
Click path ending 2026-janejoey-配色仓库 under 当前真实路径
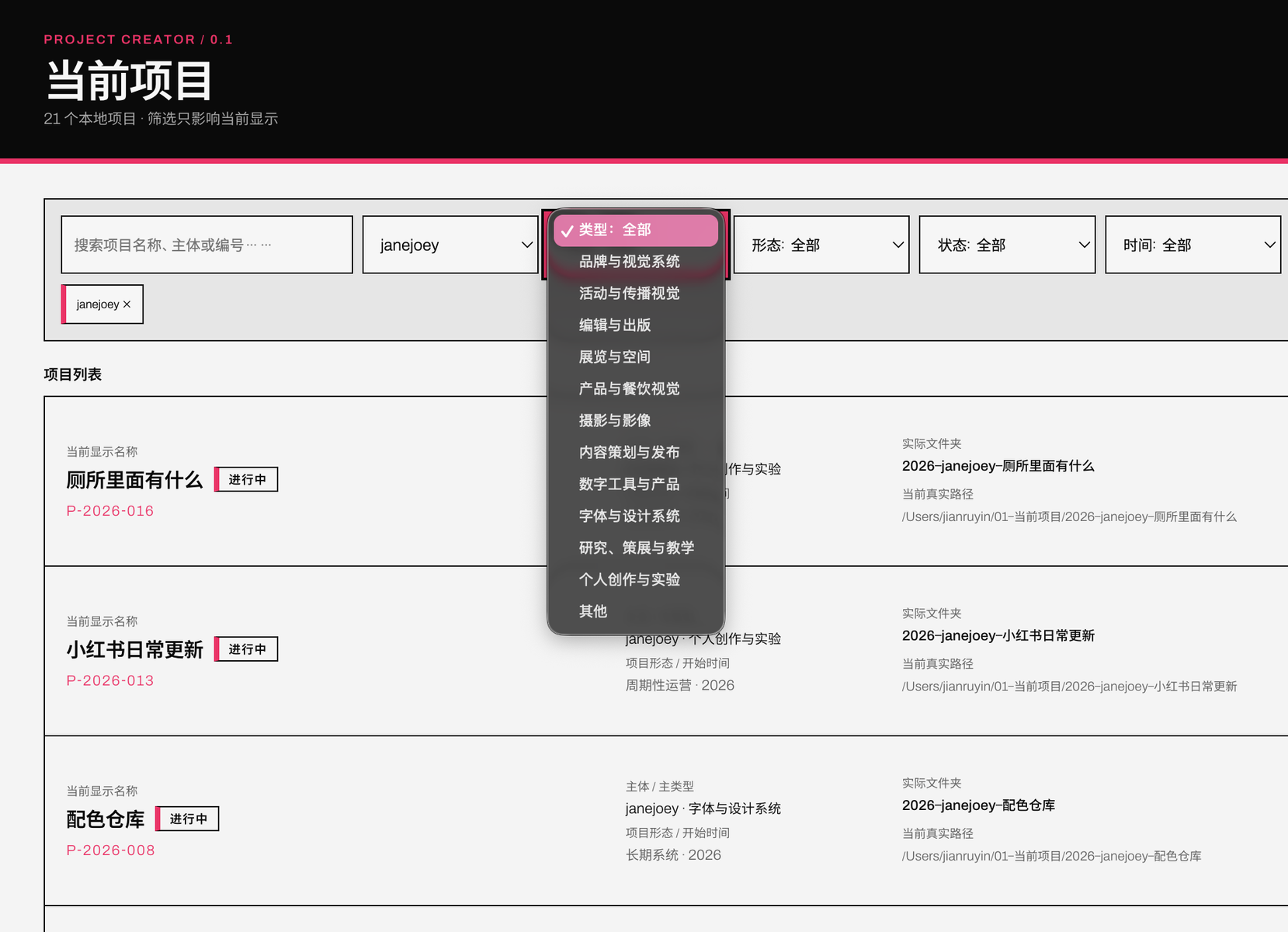click(x=1052, y=856)
